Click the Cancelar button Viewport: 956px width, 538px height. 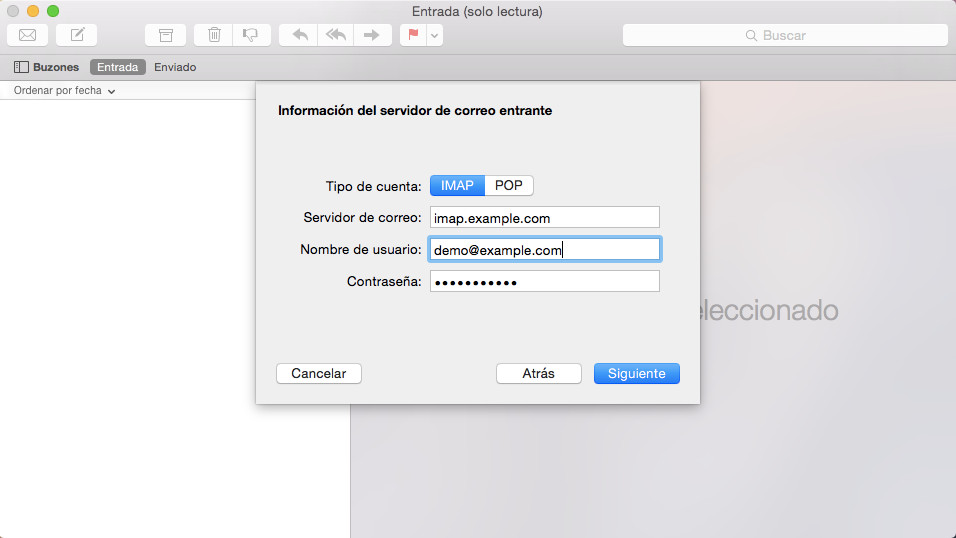pos(319,373)
